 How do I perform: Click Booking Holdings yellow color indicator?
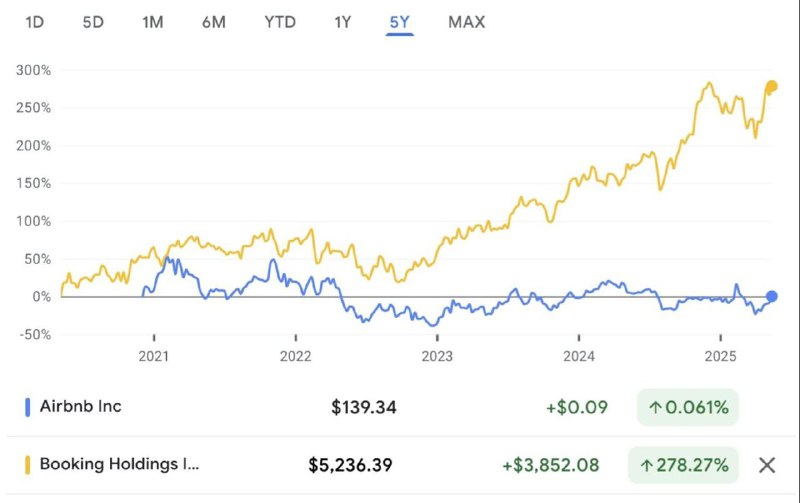[x=28, y=465]
